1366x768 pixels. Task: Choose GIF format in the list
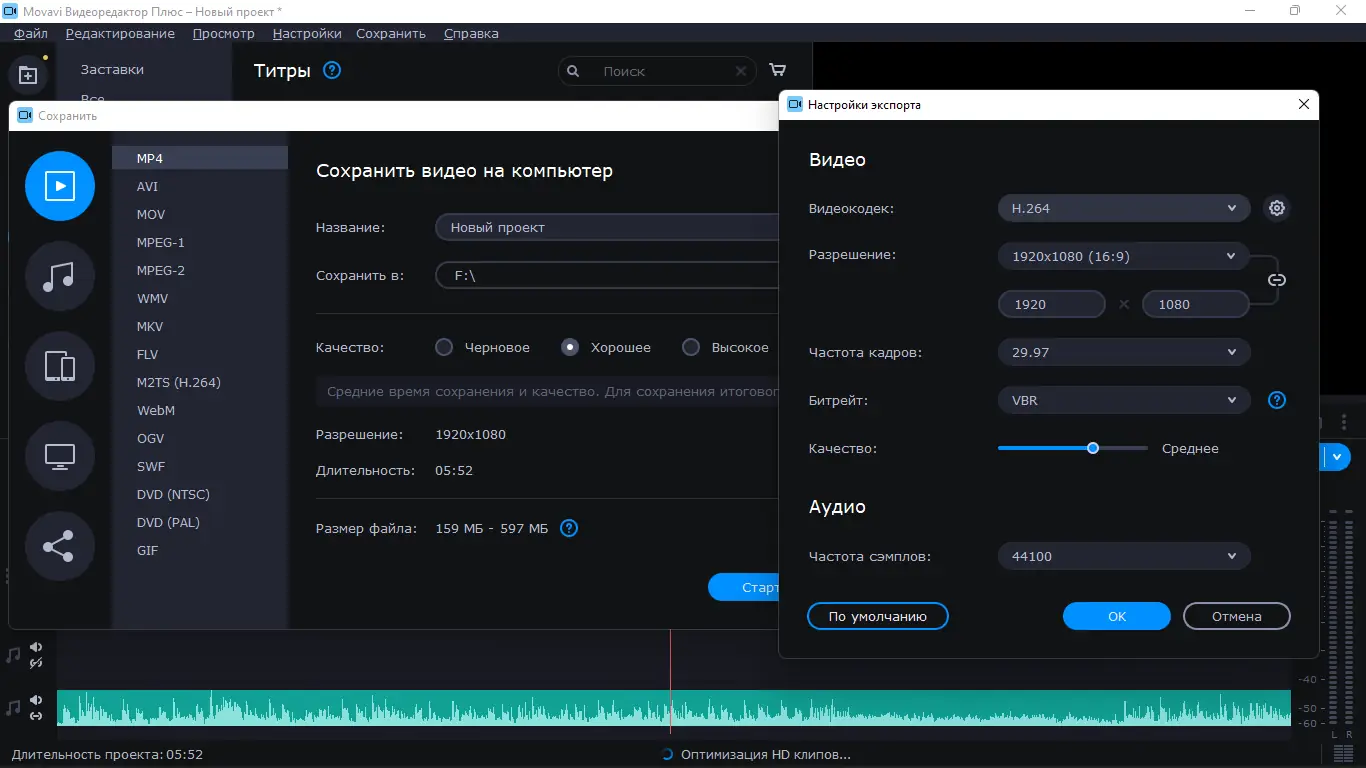click(x=200, y=550)
